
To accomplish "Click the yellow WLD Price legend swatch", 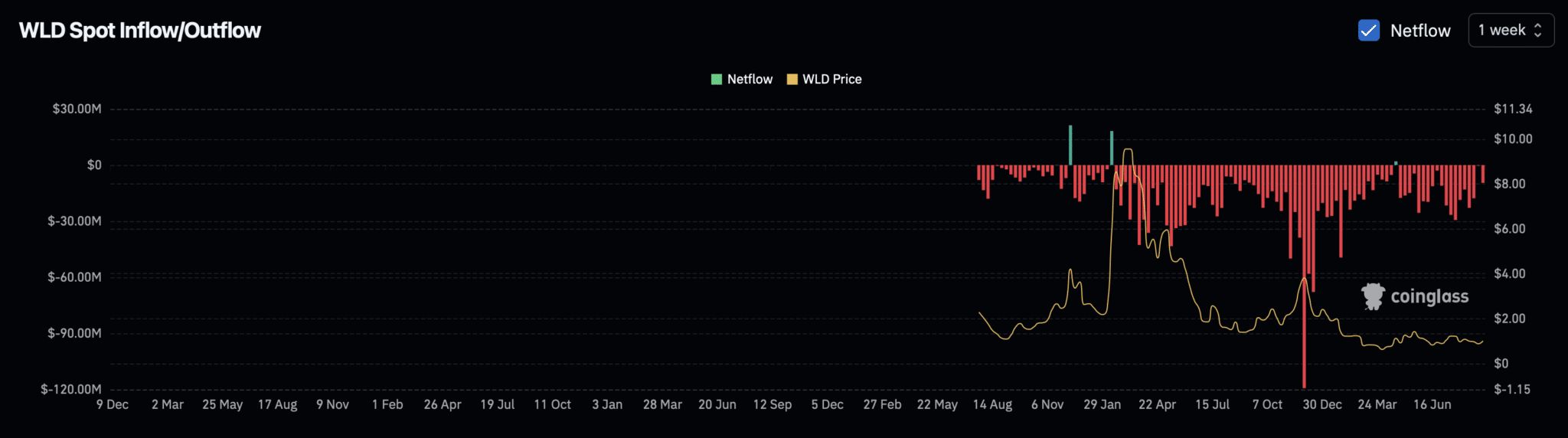I will pyautogui.click(x=792, y=80).
